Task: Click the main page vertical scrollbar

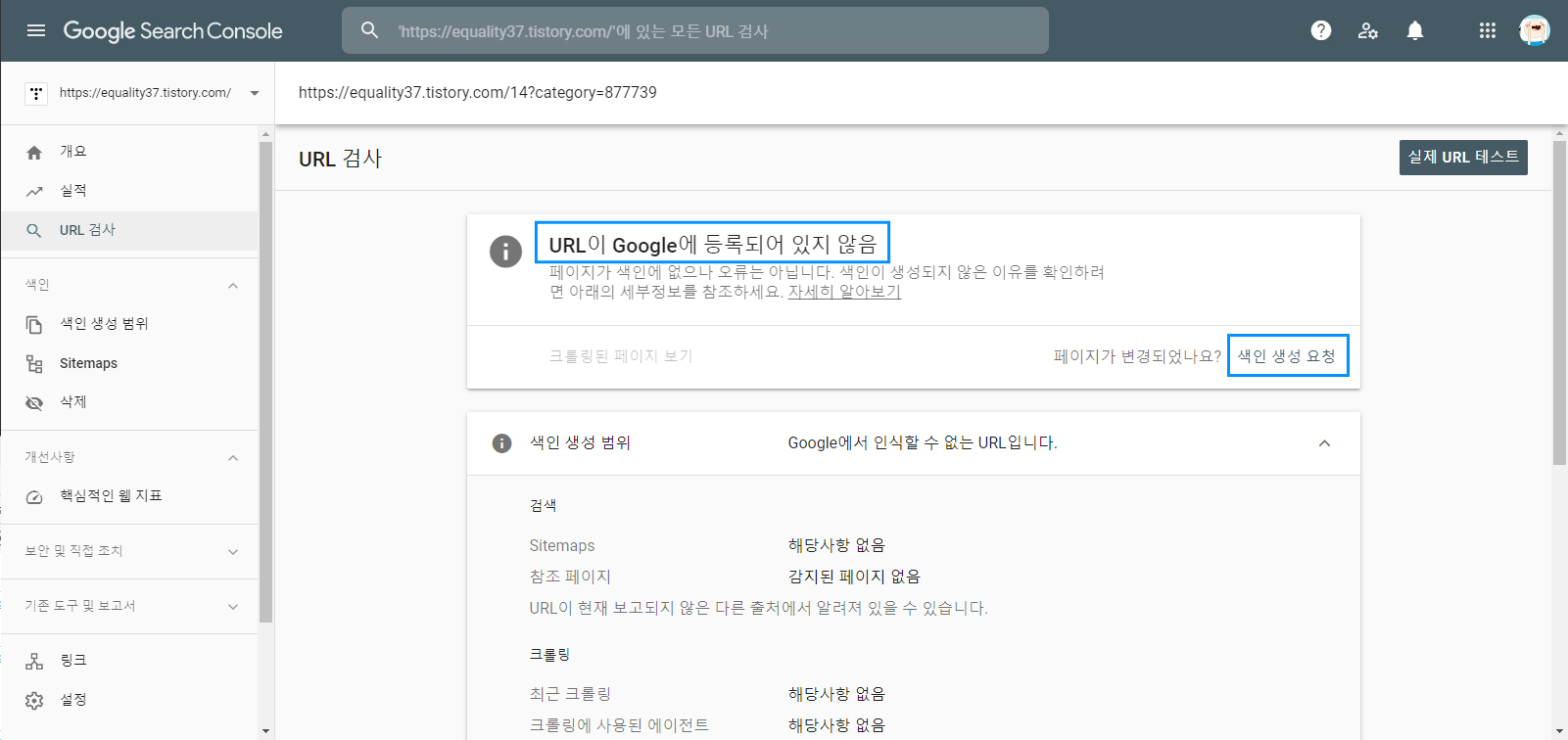Action: [1559, 303]
